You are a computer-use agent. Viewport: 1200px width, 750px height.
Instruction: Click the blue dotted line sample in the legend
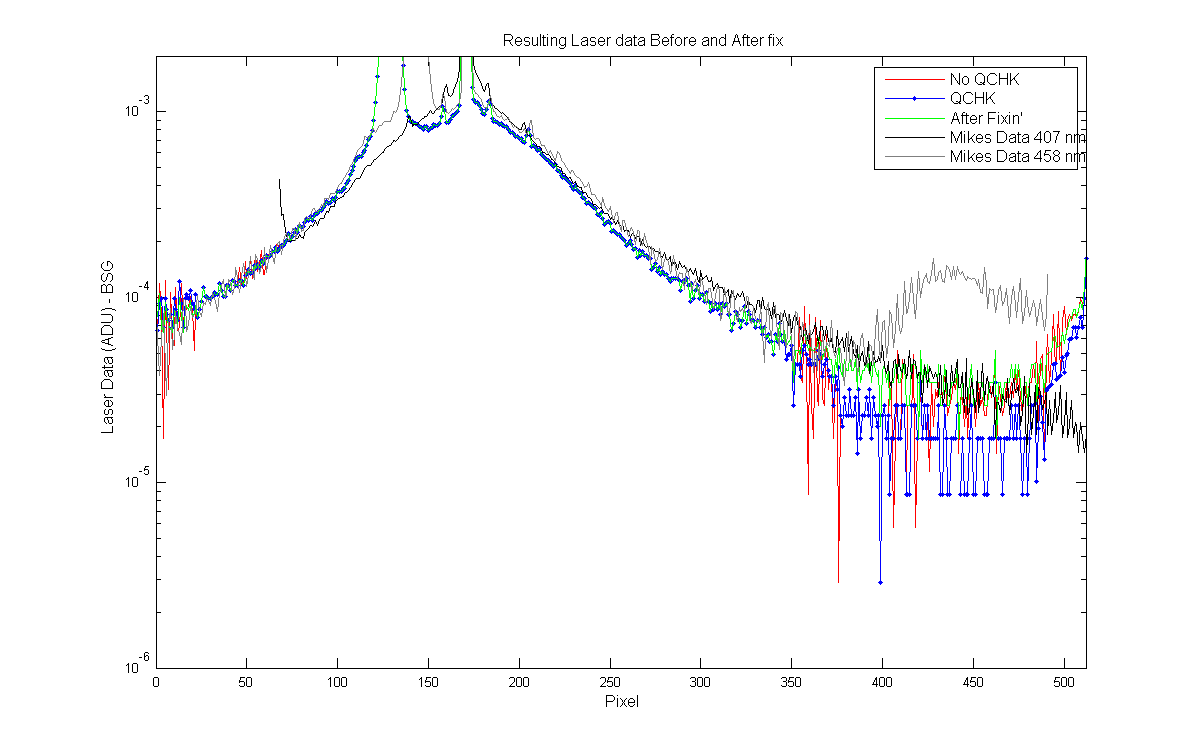point(913,98)
